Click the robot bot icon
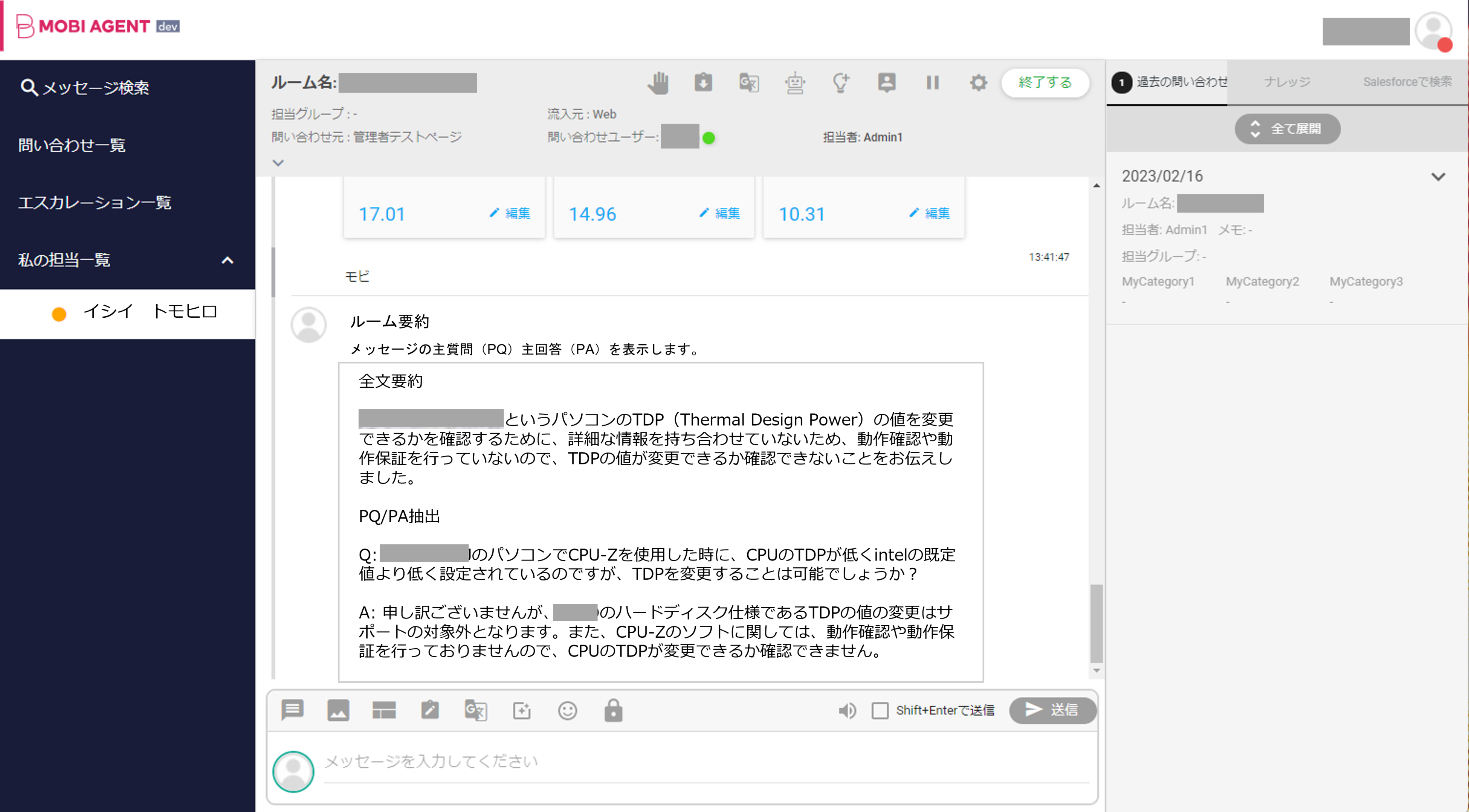Image resolution: width=1469 pixels, height=812 pixels. [794, 83]
